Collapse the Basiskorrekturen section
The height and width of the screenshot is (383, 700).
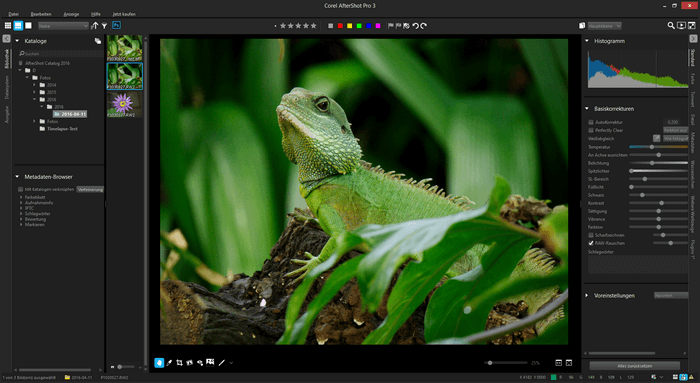point(587,108)
